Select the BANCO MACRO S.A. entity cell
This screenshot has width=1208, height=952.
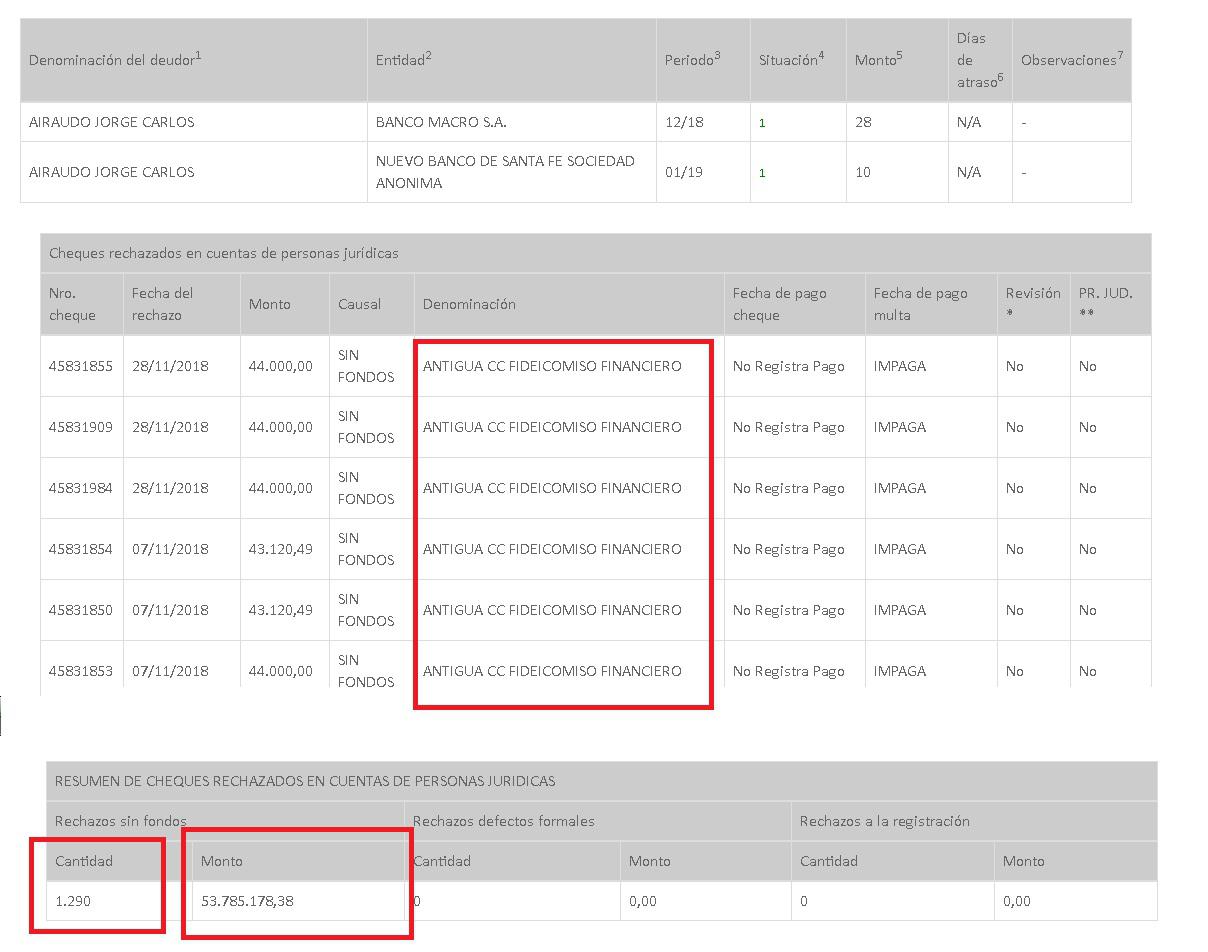(441, 122)
